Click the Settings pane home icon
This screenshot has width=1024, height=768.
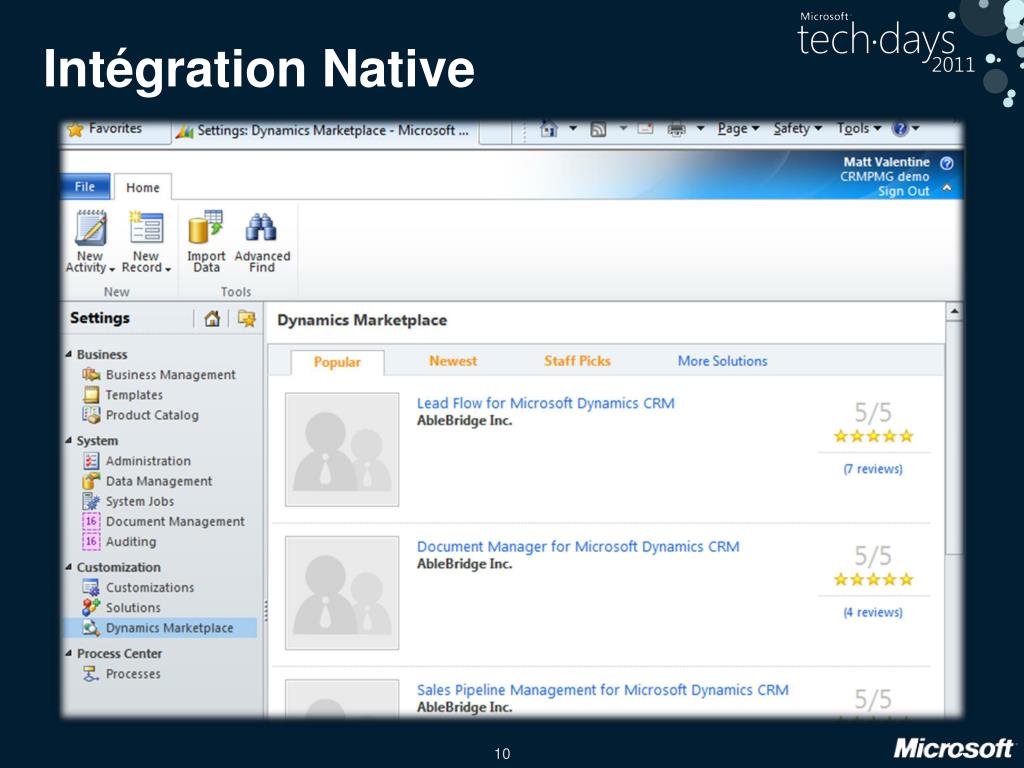[x=212, y=319]
